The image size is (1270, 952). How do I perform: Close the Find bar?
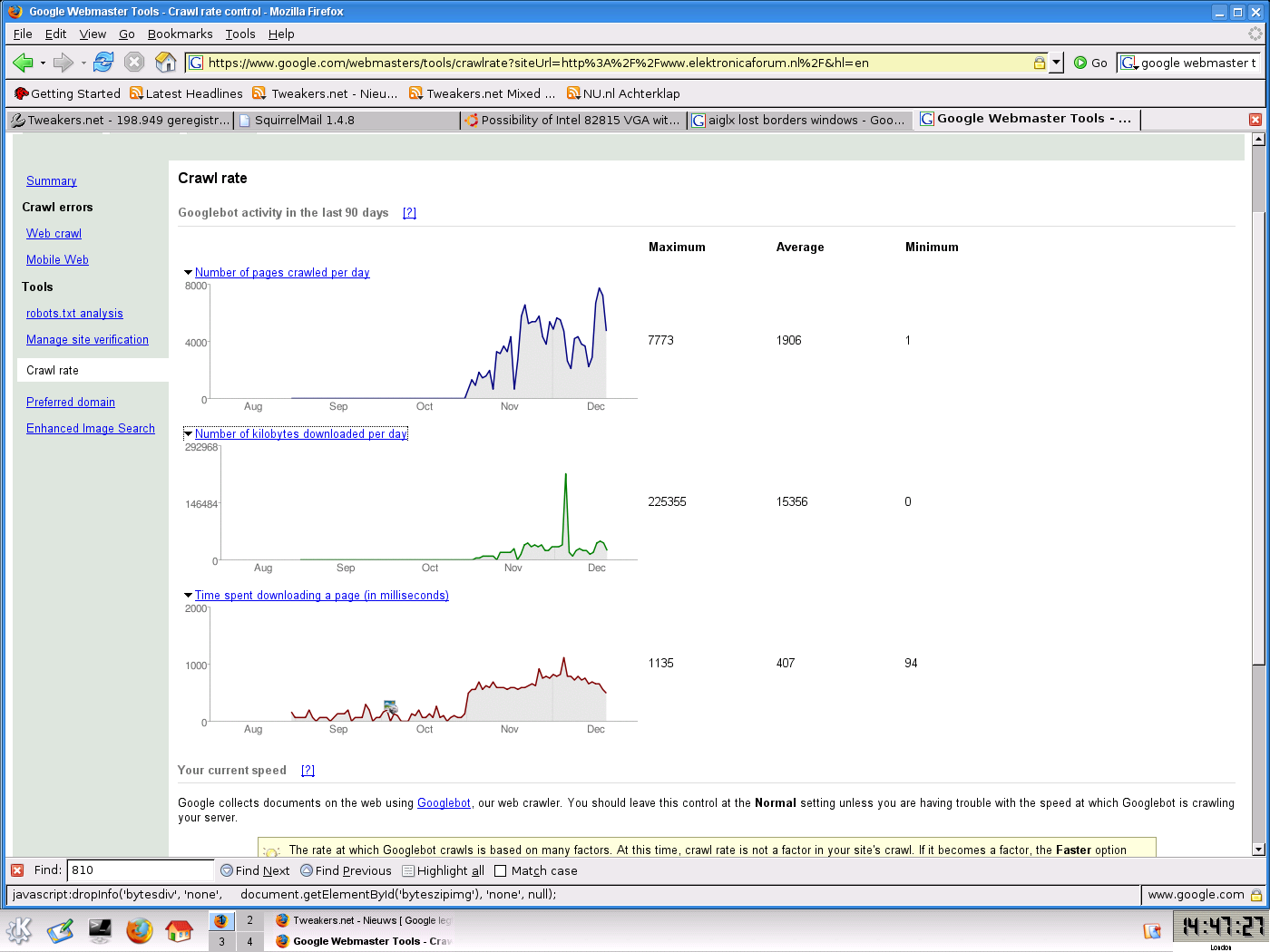click(x=17, y=870)
